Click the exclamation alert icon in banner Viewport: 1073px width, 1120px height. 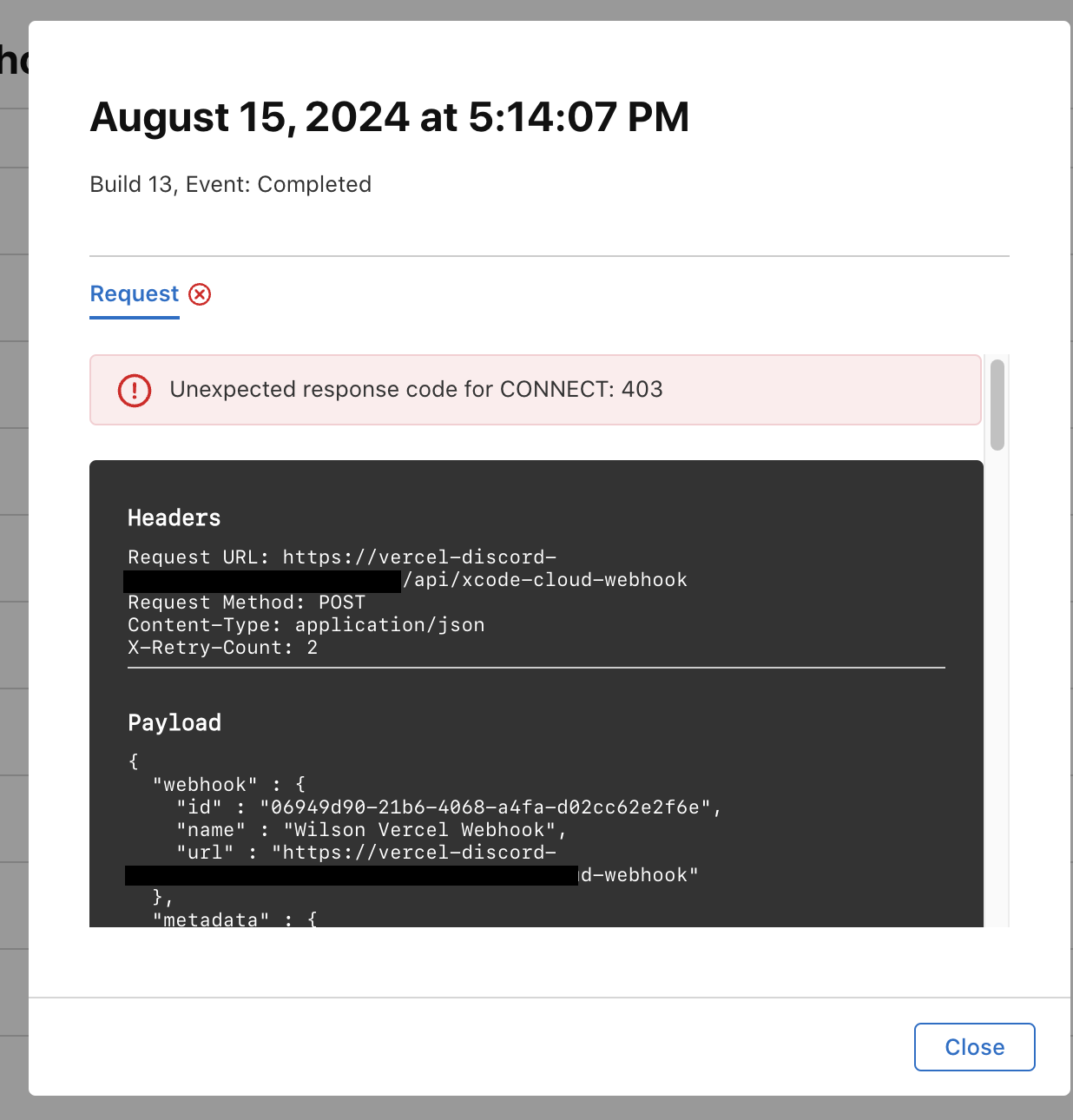[x=135, y=390]
